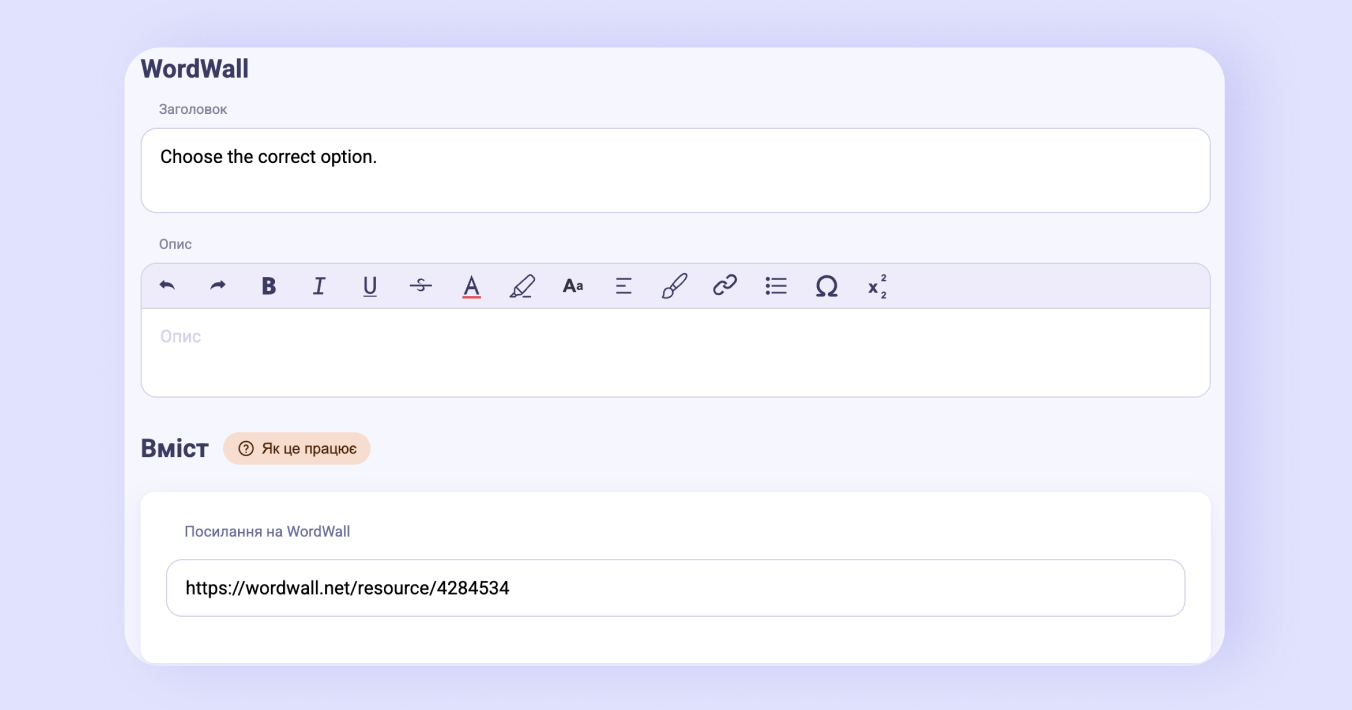Click the 'Посилання на WordWall' label
The height and width of the screenshot is (710, 1352).
pos(267,531)
